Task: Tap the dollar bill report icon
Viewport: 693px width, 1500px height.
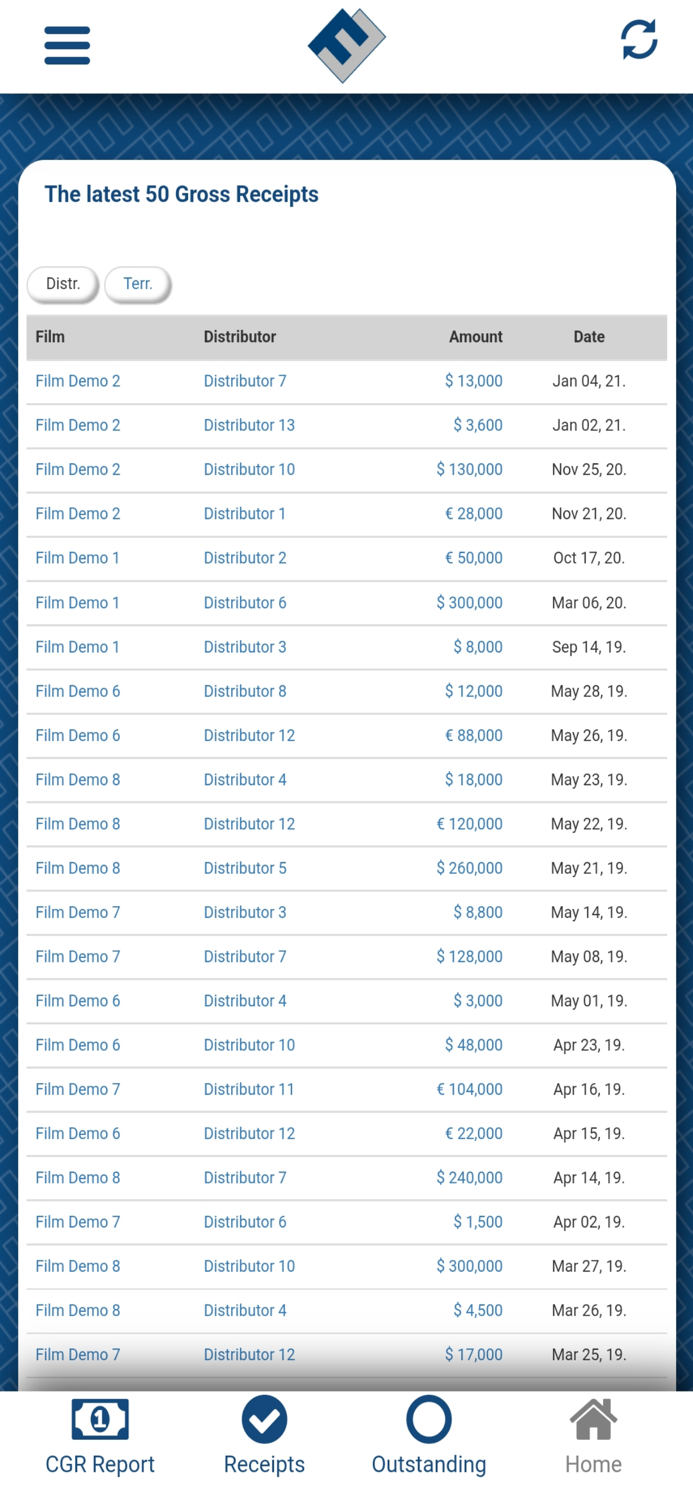Action: (99, 1419)
